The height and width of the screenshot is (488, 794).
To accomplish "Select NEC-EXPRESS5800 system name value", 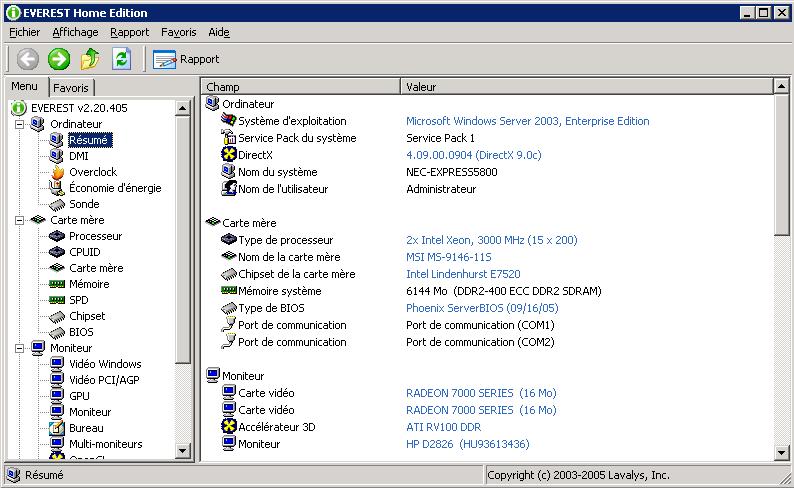I will click(451, 172).
